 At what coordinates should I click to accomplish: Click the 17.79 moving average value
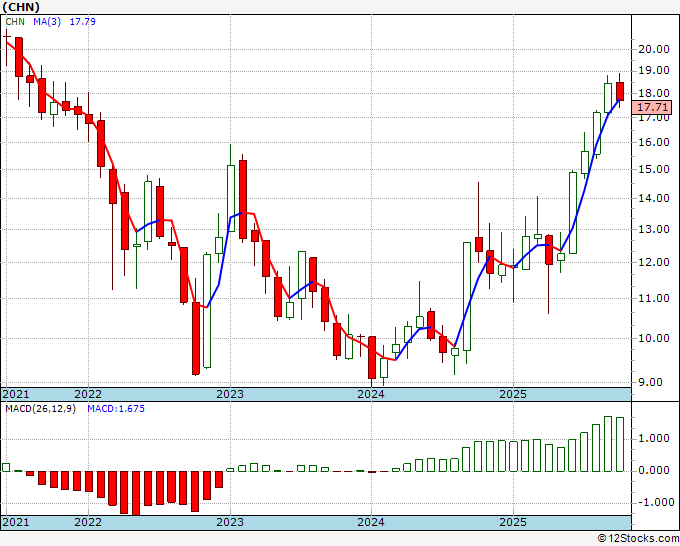click(82, 22)
